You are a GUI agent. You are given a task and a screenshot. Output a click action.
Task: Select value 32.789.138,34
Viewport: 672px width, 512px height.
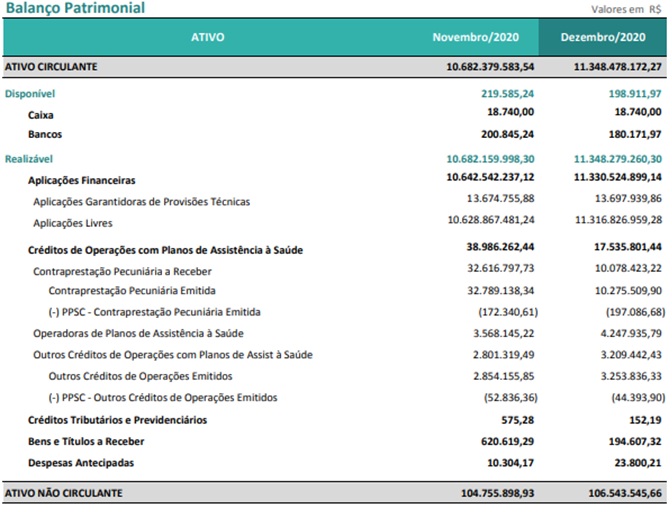(501, 291)
